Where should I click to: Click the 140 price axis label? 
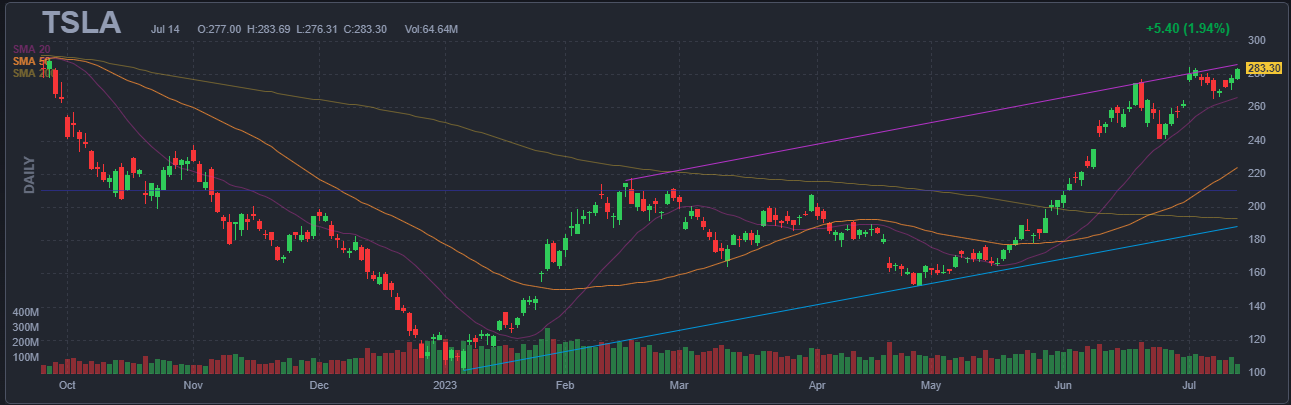[1256, 307]
